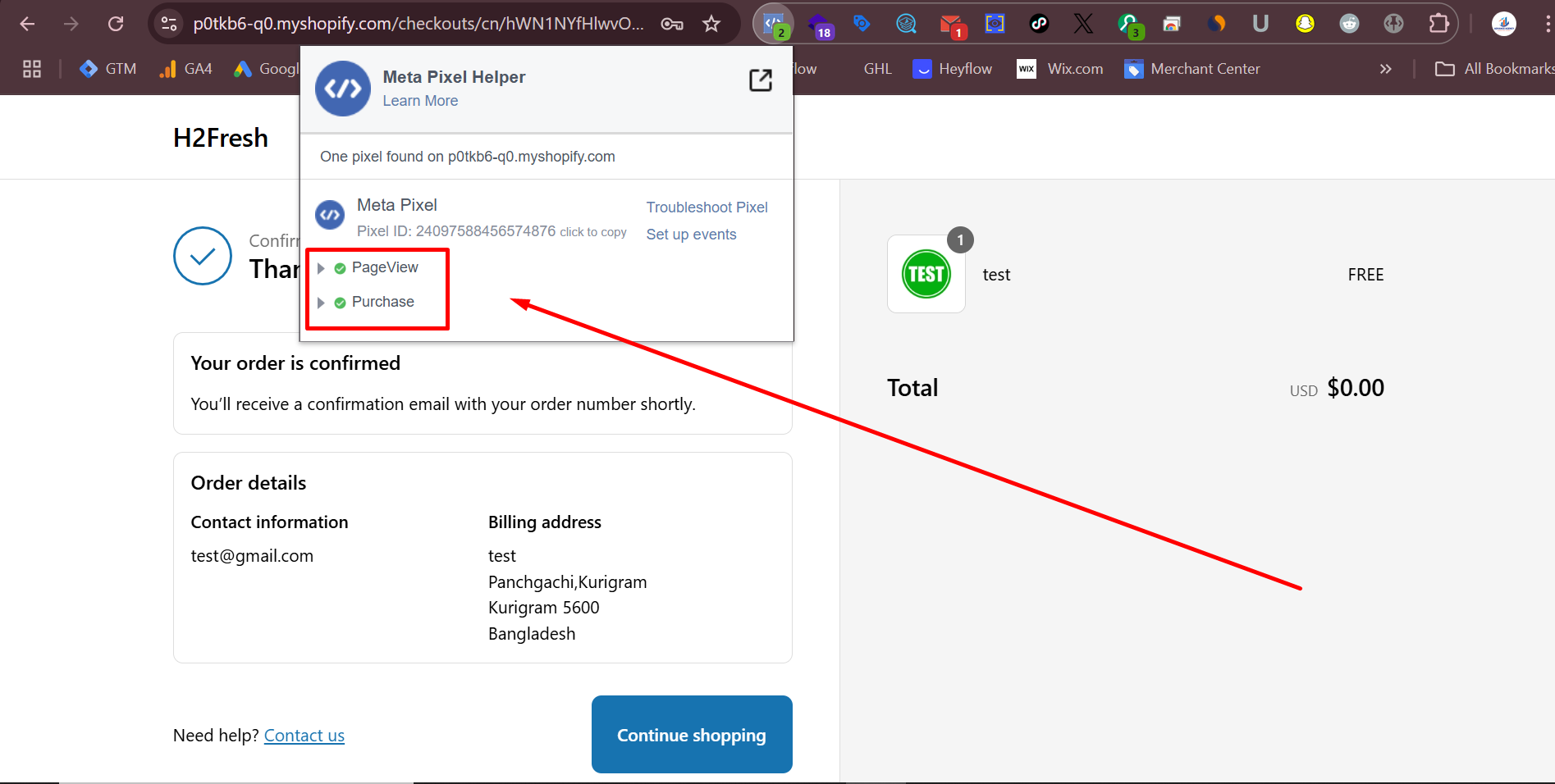Open the Chrome Extensions puzzle menu

(1438, 24)
